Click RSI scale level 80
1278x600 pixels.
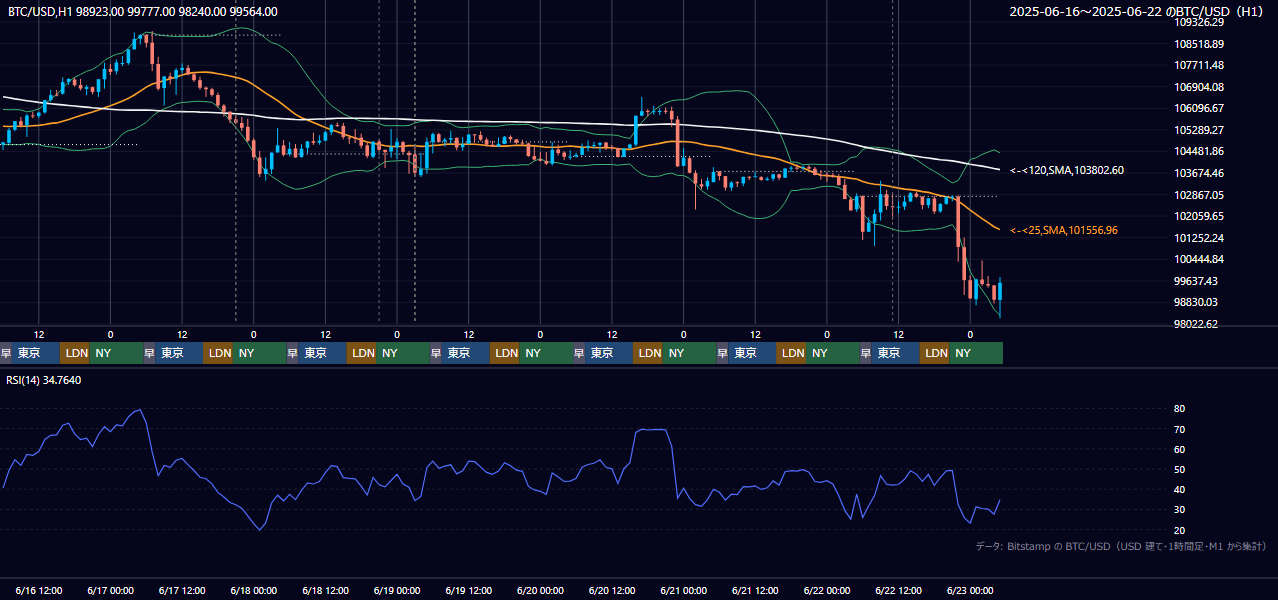pyautogui.click(x=1180, y=409)
